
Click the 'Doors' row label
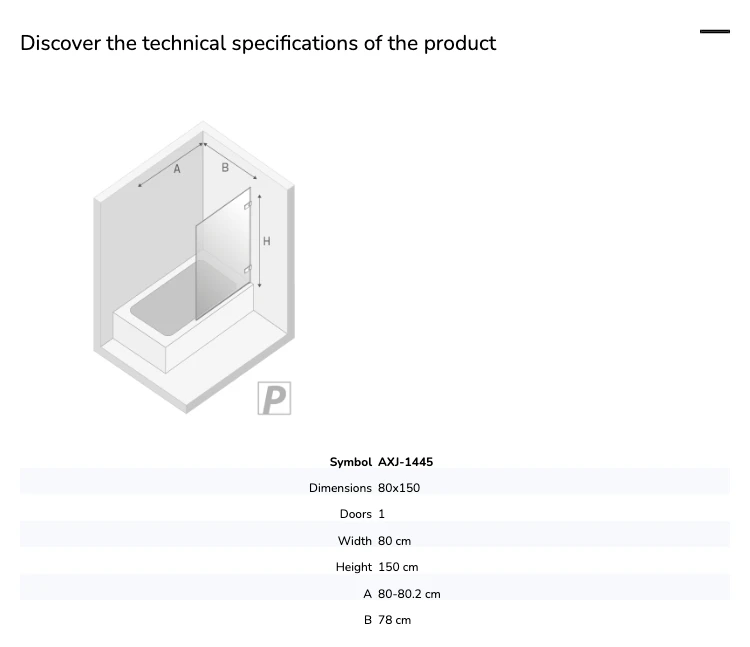point(355,514)
